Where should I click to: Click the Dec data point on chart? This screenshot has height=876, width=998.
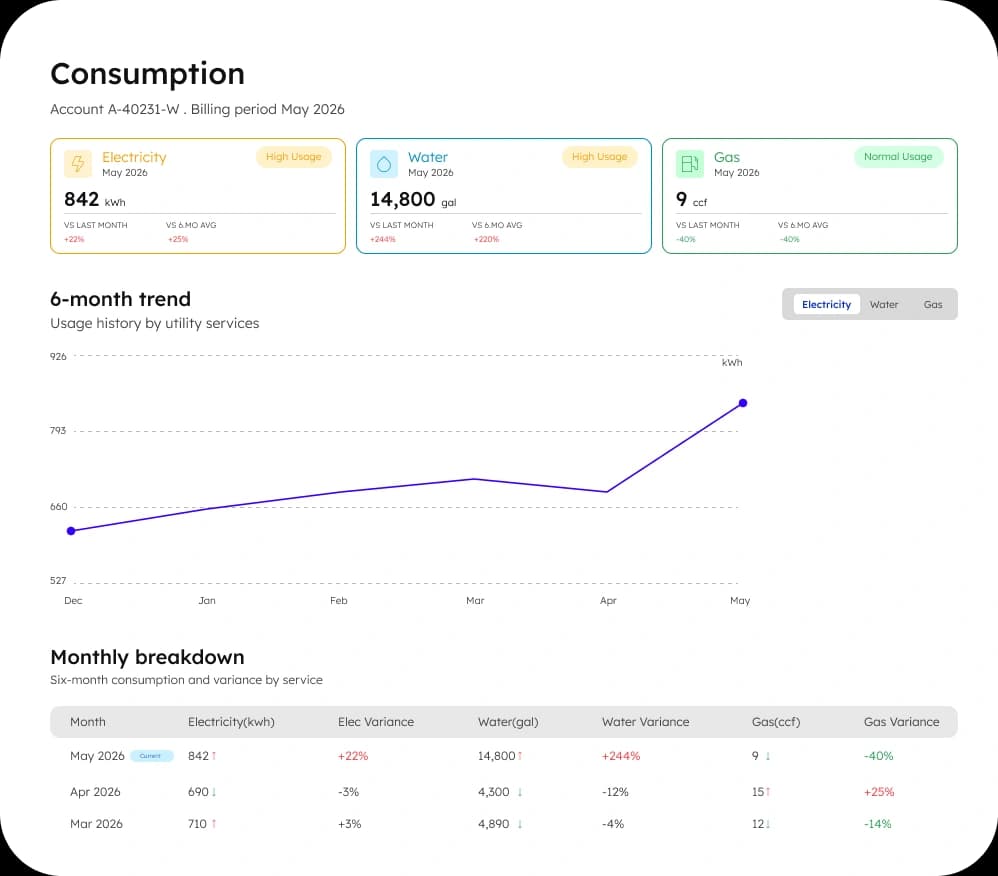pos(71,531)
